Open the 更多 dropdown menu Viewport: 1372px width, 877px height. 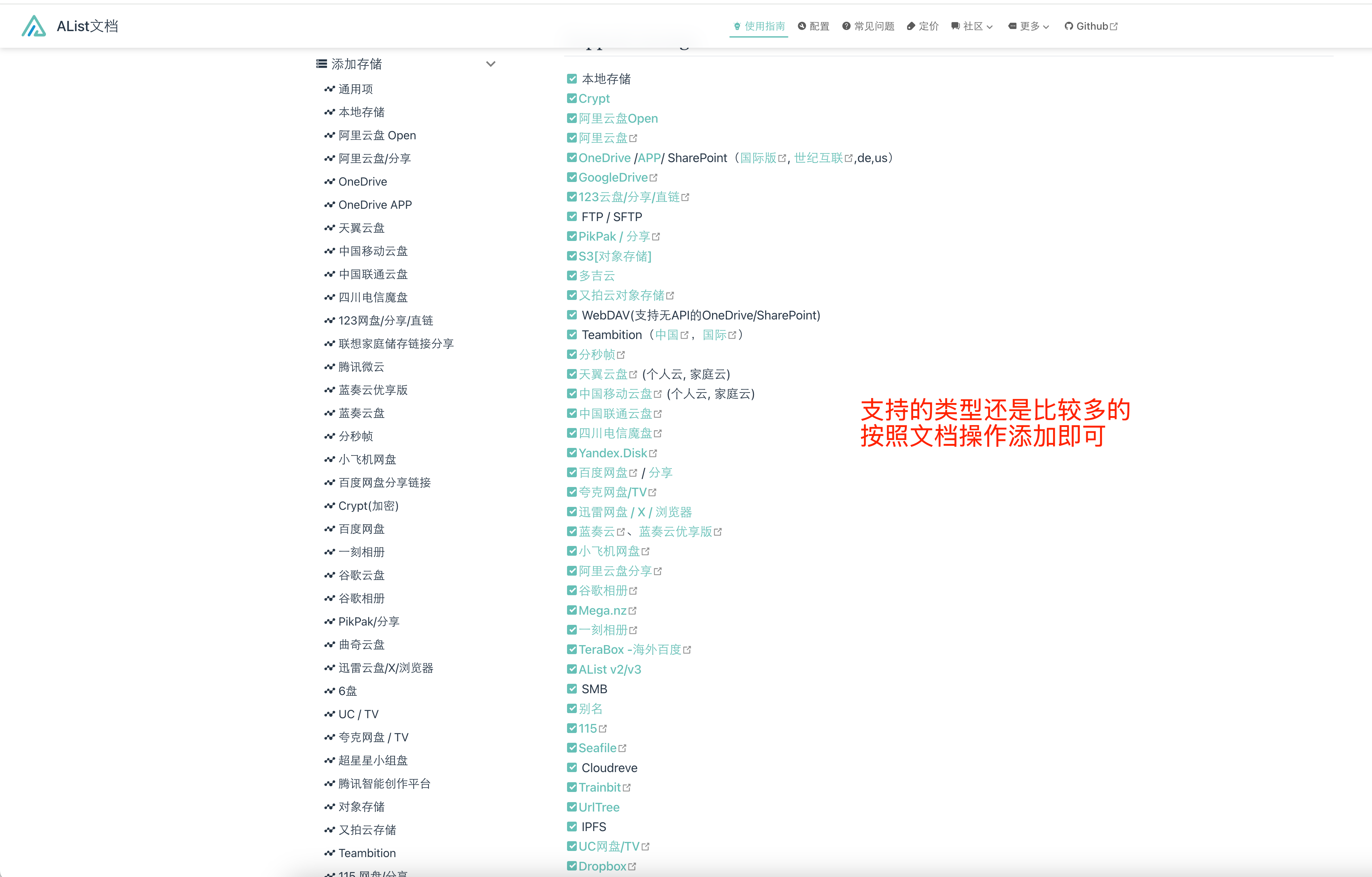1028,26
